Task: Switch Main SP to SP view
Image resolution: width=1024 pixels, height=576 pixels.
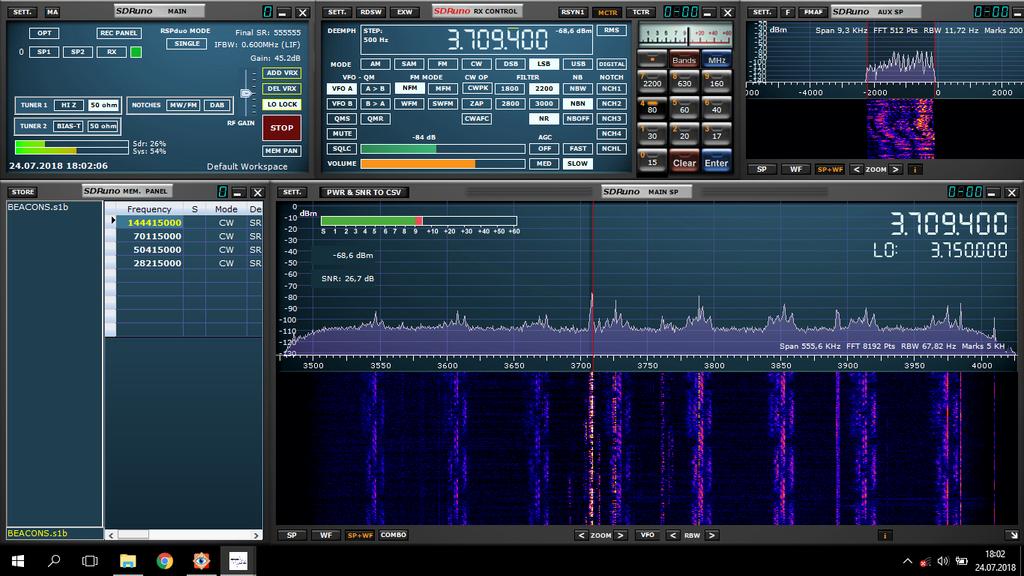Action: pos(291,535)
